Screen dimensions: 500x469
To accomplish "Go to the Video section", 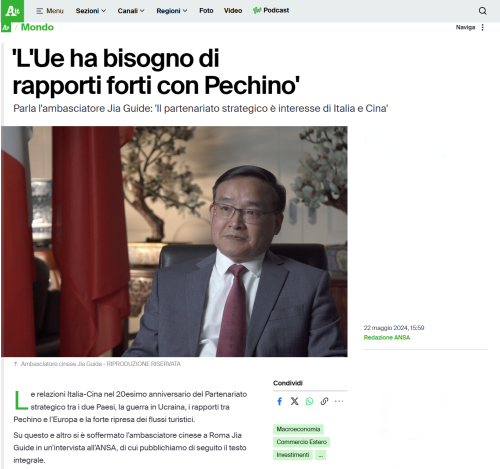I will tap(233, 11).
